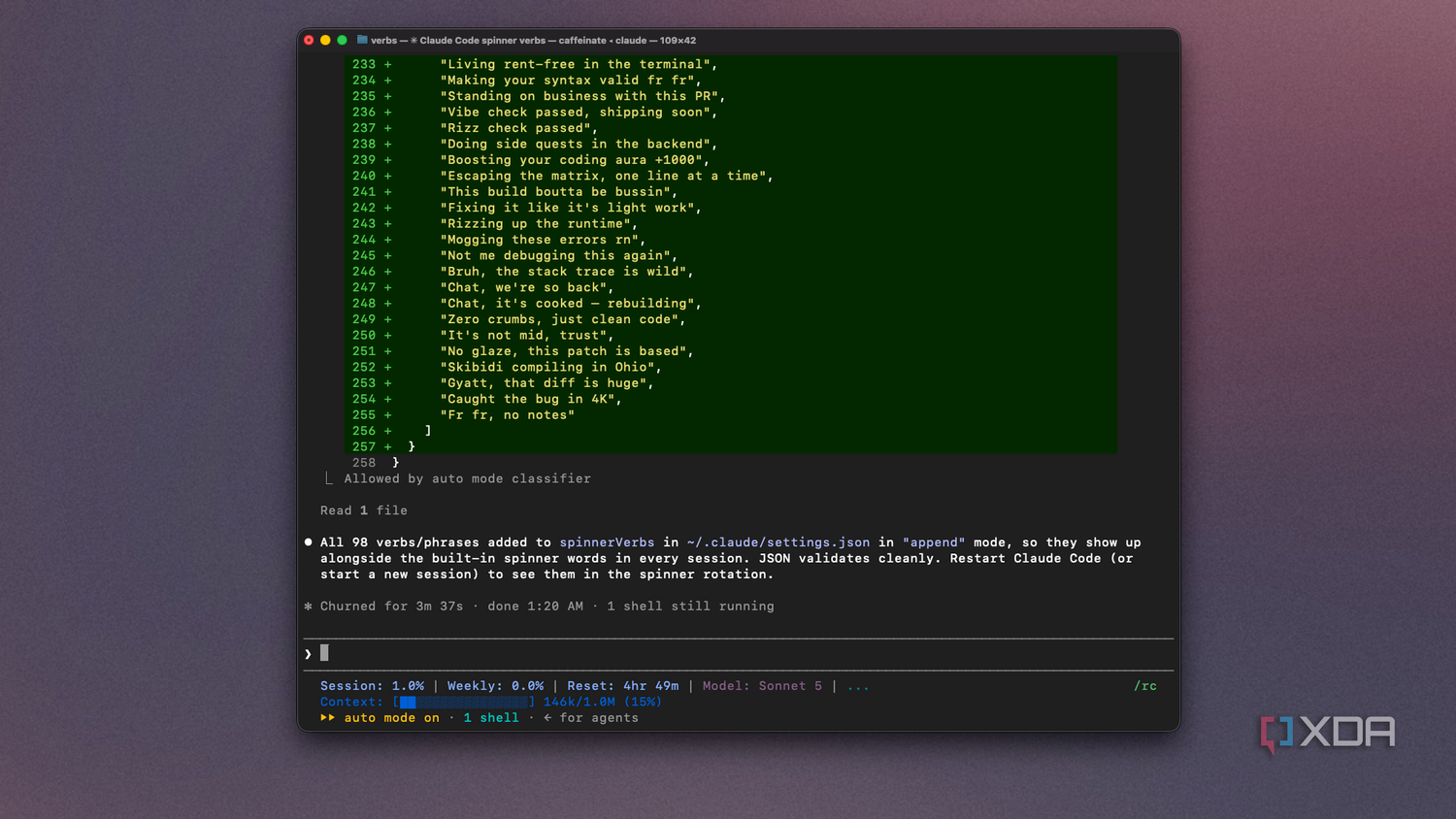The image size is (1456, 819).
Task: Expand the '...' ellipsis in the status line
Action: pos(858,686)
